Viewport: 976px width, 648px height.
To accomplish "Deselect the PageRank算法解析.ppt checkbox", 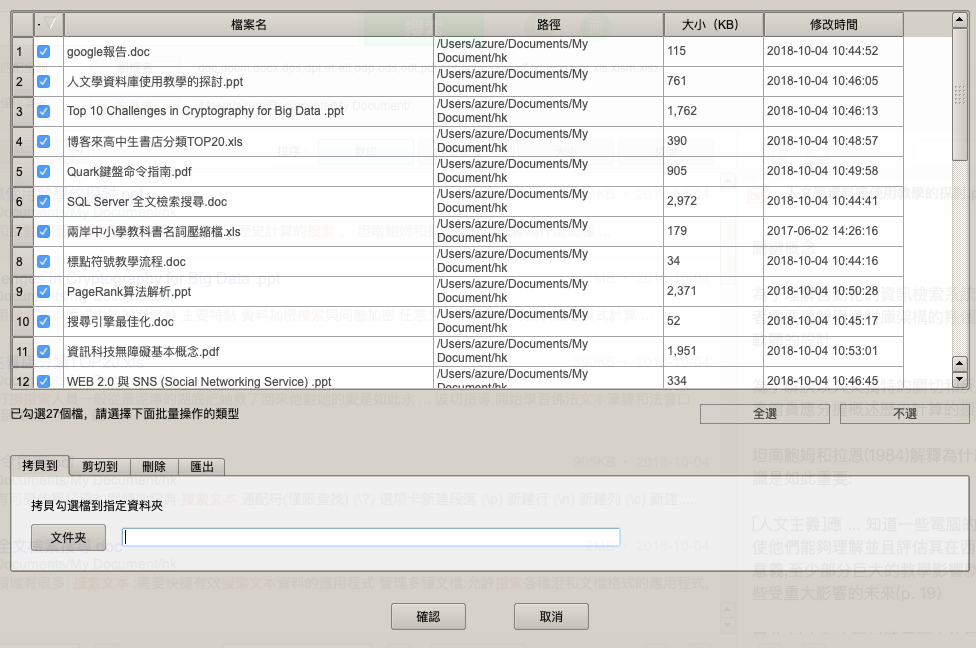I will [x=44, y=291].
